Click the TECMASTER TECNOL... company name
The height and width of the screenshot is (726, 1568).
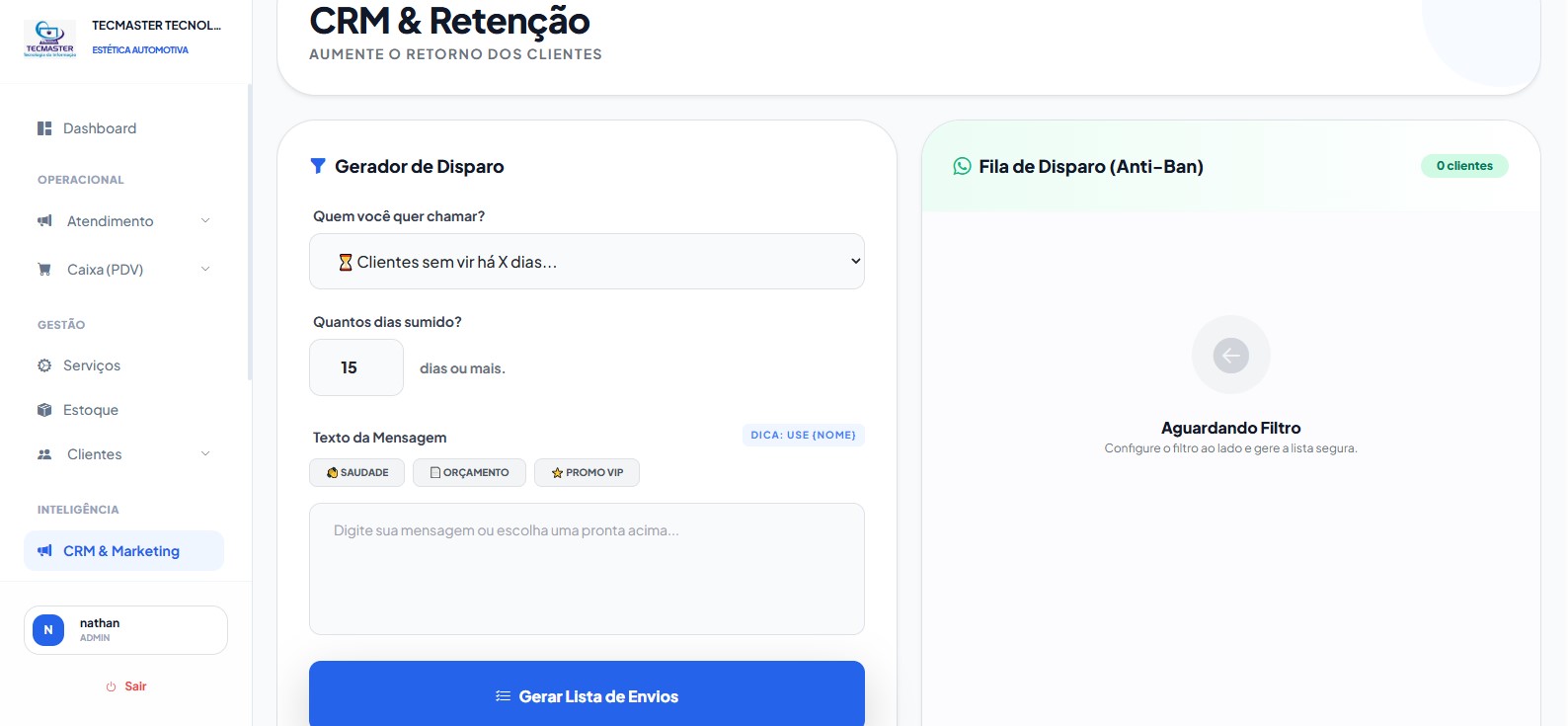pos(156,26)
